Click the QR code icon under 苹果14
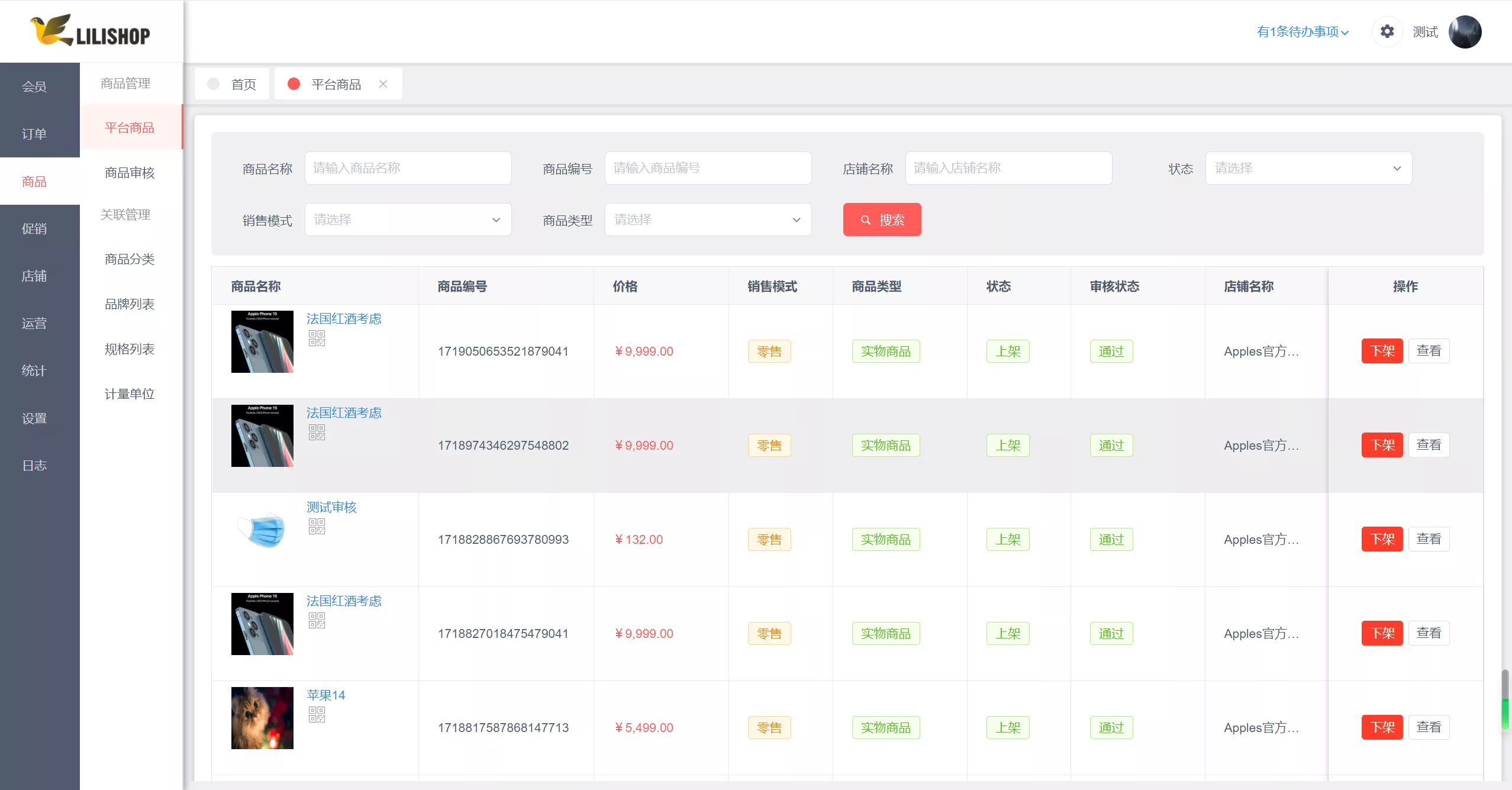This screenshot has height=790, width=1512. [x=317, y=714]
